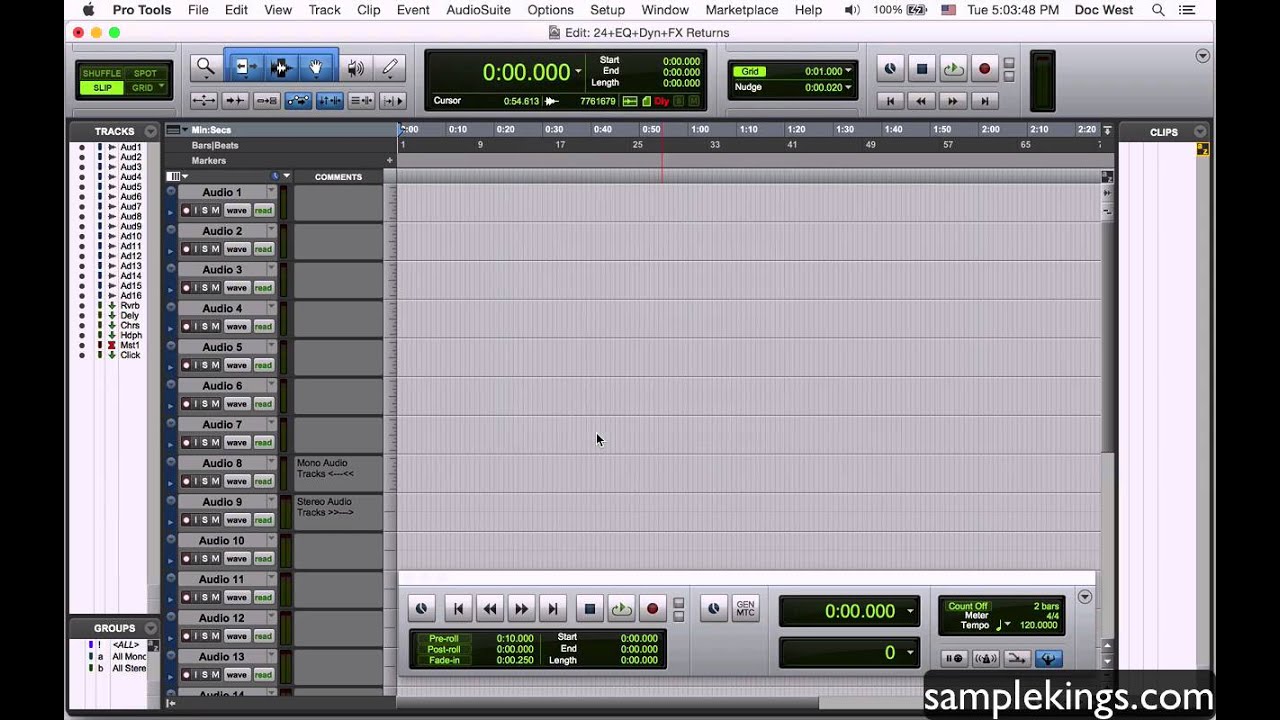Open main counter dropdown in Transport window
Image resolution: width=1280 pixels, height=720 pixels.
pyautogui.click(x=909, y=611)
